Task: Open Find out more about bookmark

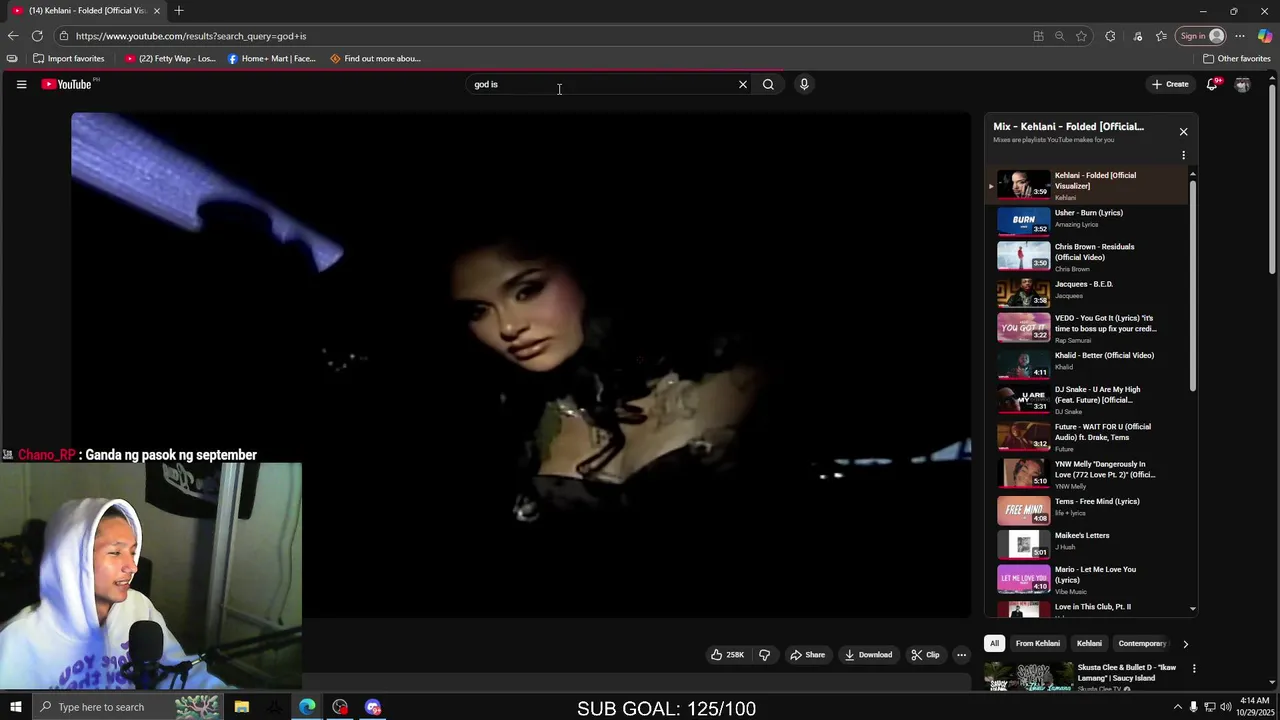Action: click(375, 58)
